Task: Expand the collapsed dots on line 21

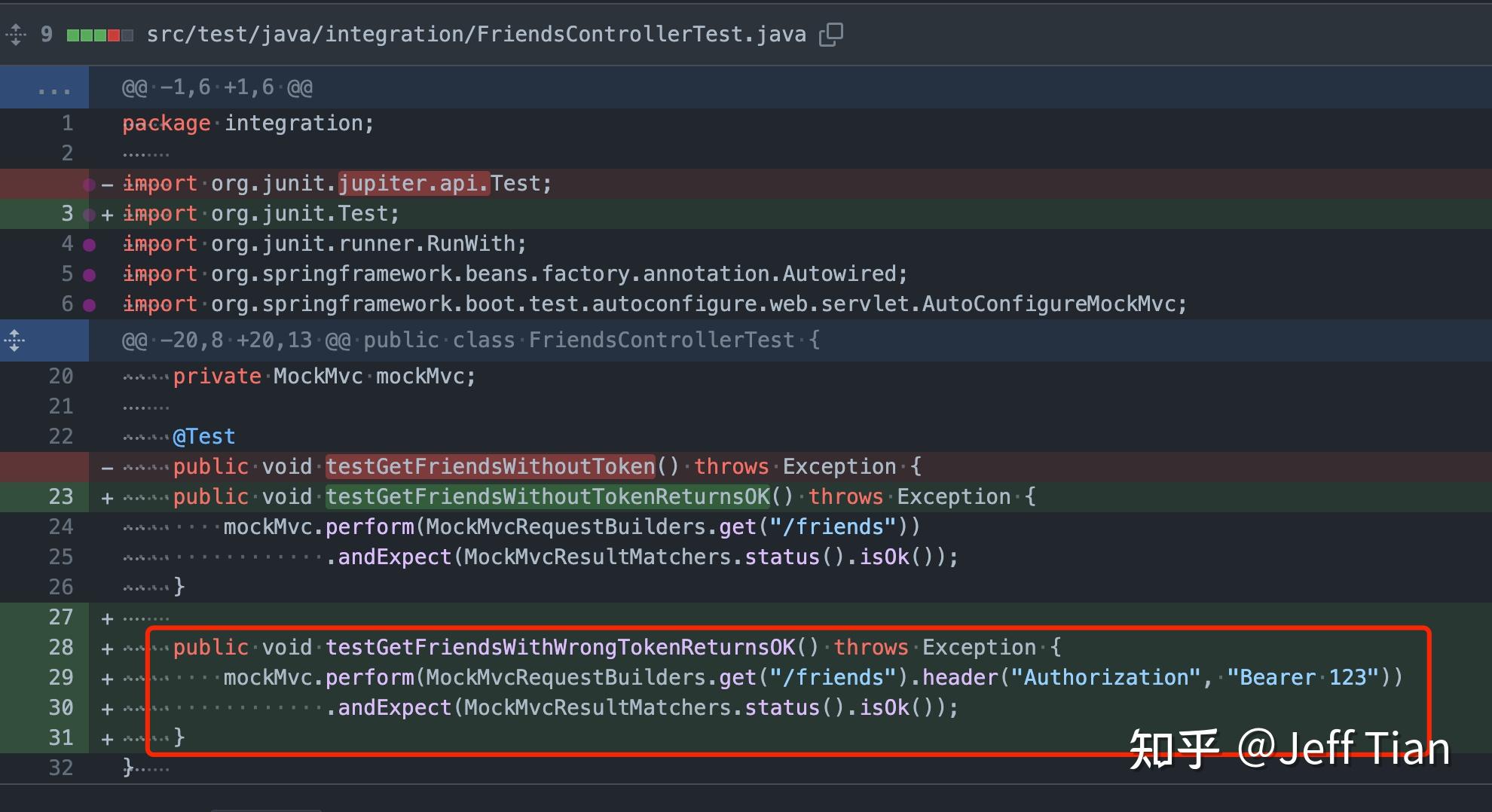Action: click(x=145, y=406)
